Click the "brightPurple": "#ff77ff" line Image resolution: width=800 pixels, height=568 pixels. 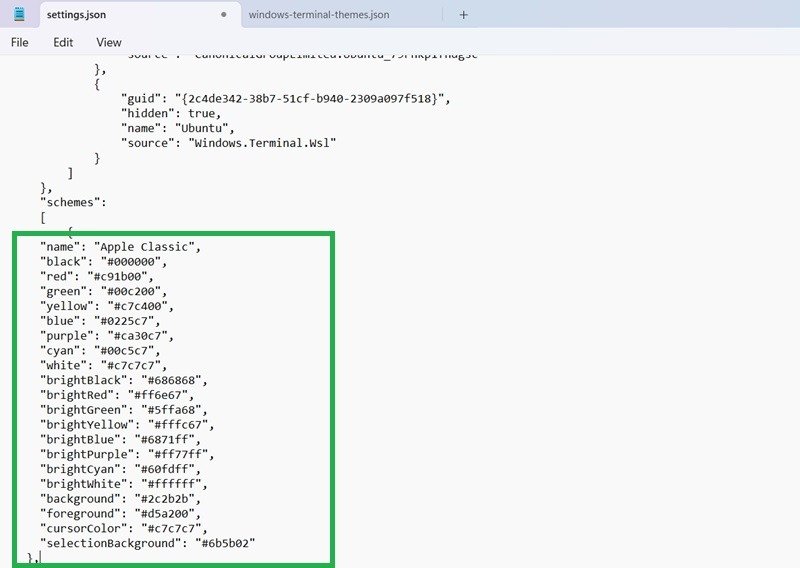[x=127, y=454]
